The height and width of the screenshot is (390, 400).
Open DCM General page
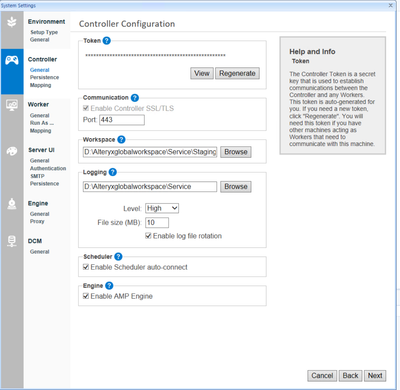click(x=39, y=252)
